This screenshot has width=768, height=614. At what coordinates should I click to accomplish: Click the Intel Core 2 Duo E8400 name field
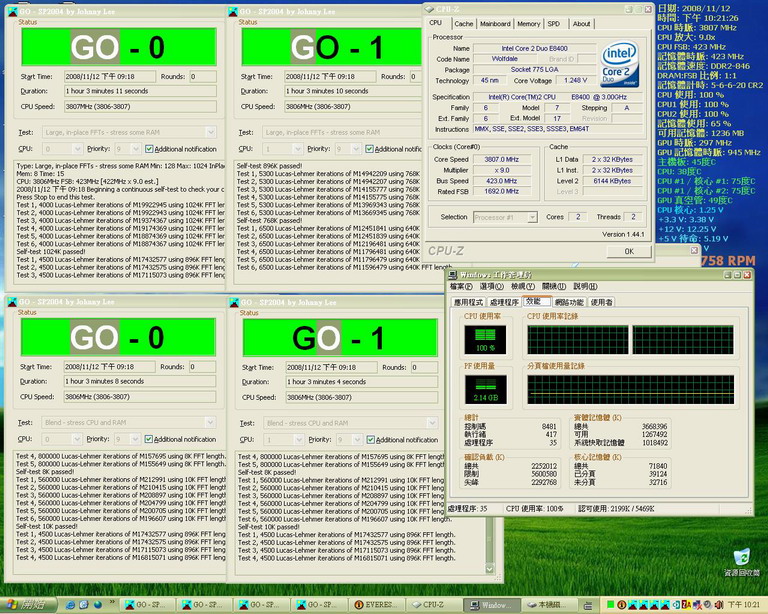point(534,48)
